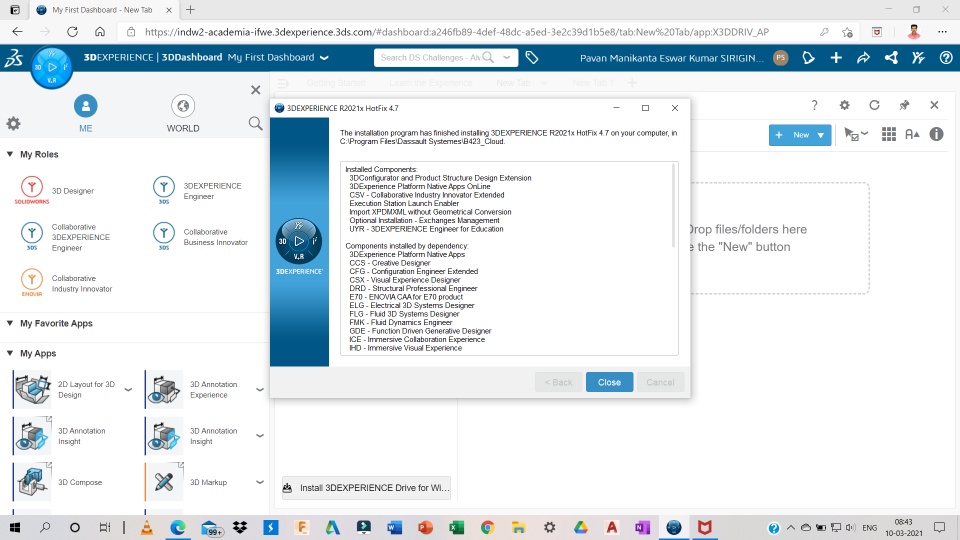Open the social network share icon
Image resolution: width=960 pixels, height=540 pixels.
(891, 58)
